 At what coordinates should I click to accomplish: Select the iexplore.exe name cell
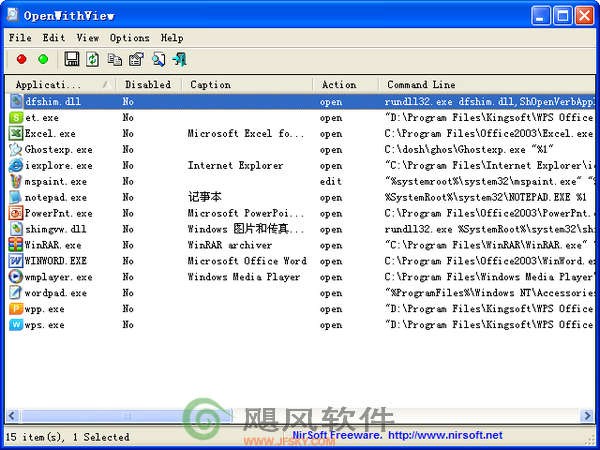point(59,165)
